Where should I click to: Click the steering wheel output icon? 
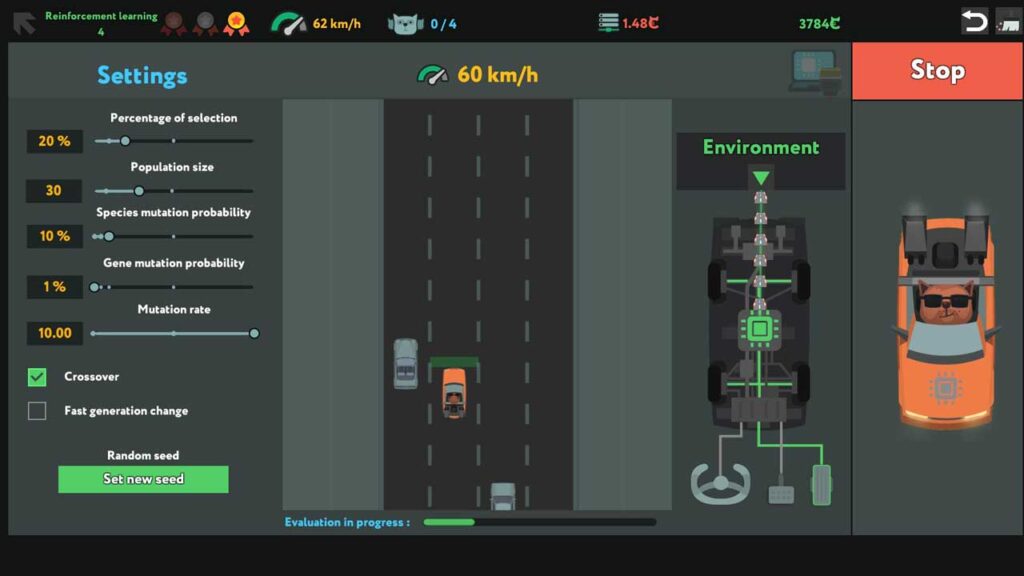click(718, 482)
